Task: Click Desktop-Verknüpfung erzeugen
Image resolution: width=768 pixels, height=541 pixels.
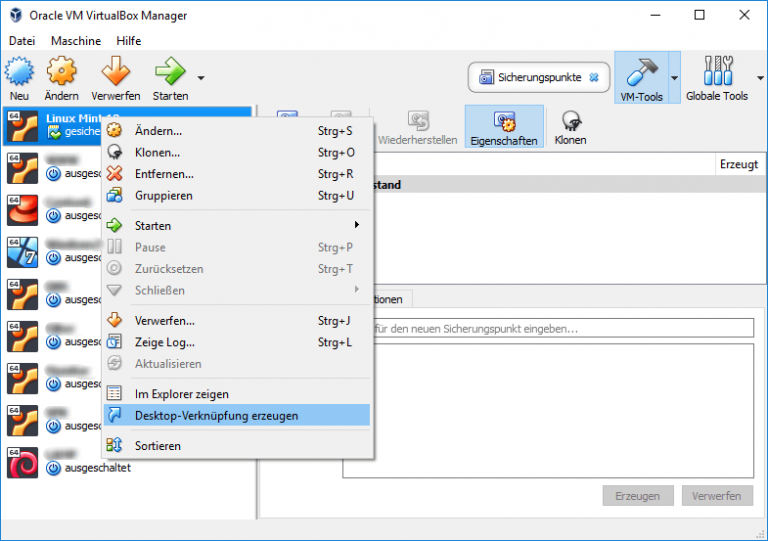Action: tap(238, 416)
